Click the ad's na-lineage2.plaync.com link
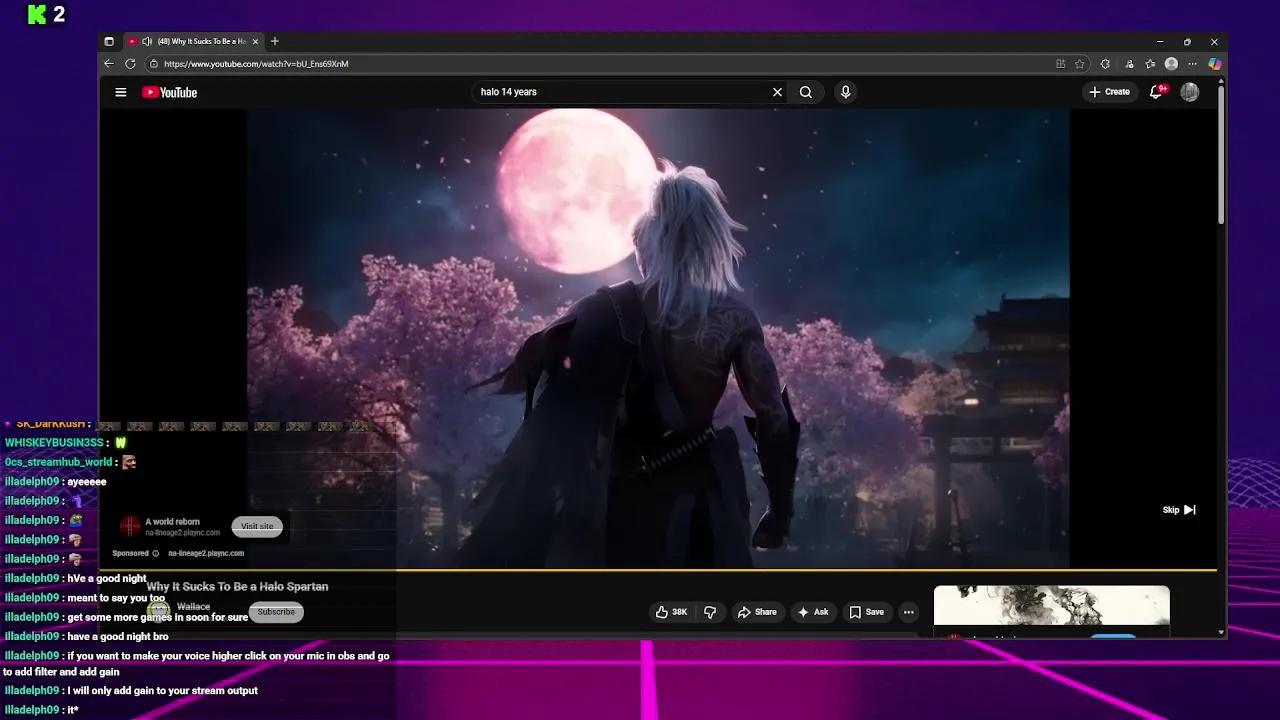 click(206, 553)
